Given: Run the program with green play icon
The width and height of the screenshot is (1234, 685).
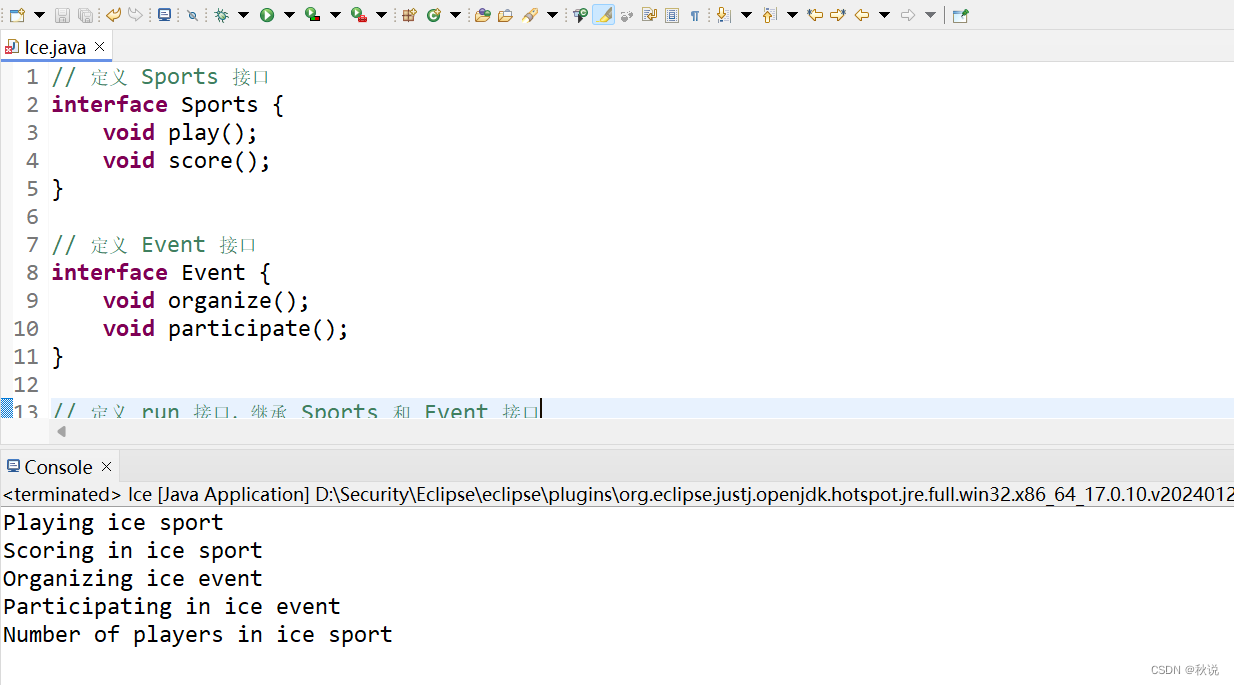Looking at the screenshot, I should pos(267,15).
